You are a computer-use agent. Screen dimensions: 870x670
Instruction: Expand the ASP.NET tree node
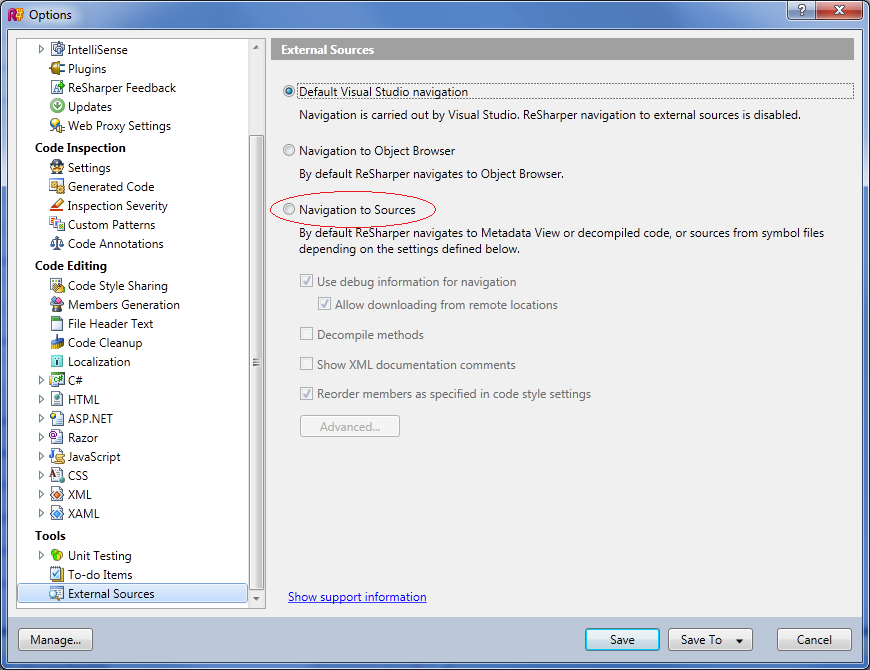coord(41,418)
